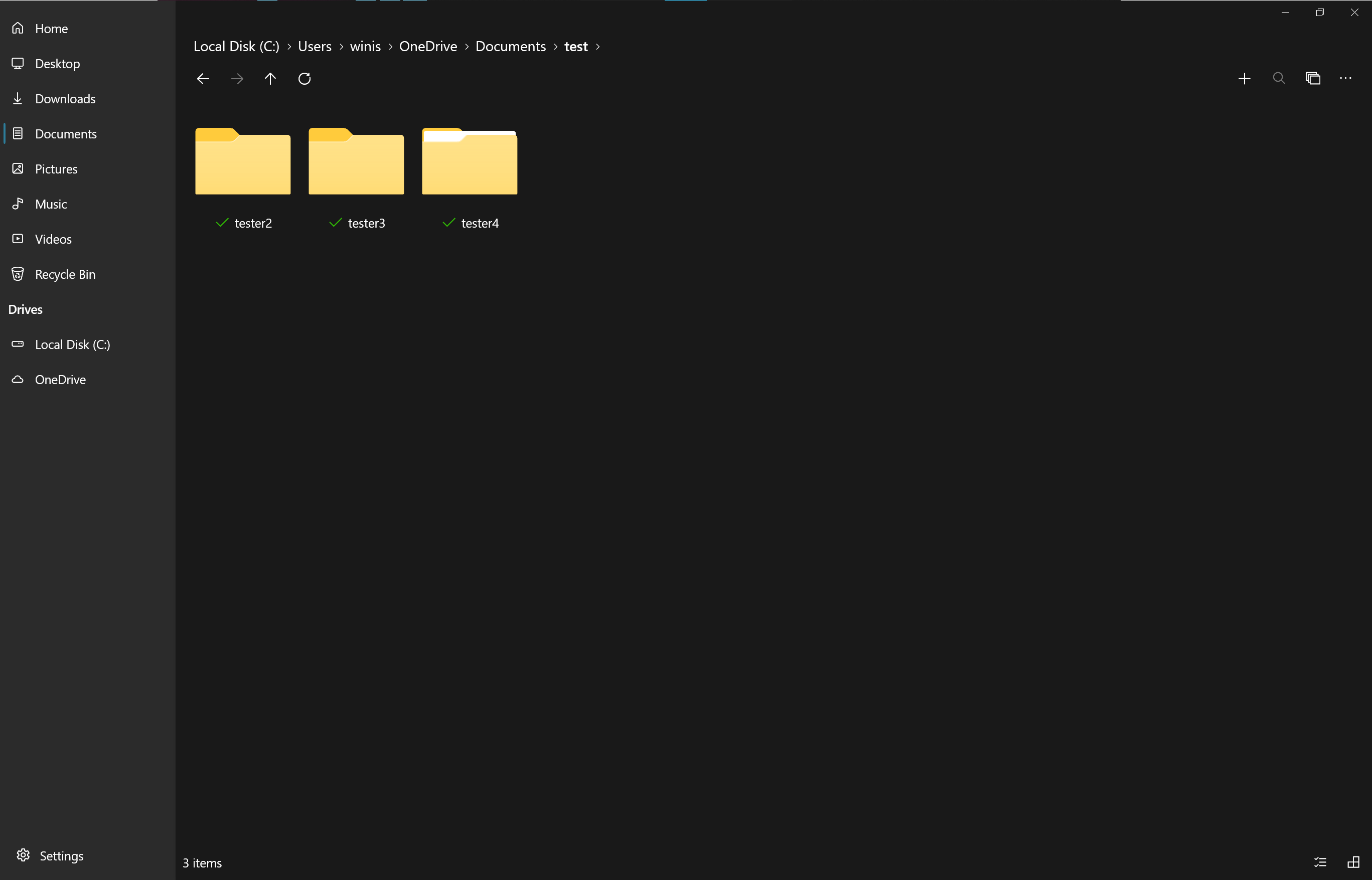Click the Home house icon
The height and width of the screenshot is (880, 1372).
point(18,28)
